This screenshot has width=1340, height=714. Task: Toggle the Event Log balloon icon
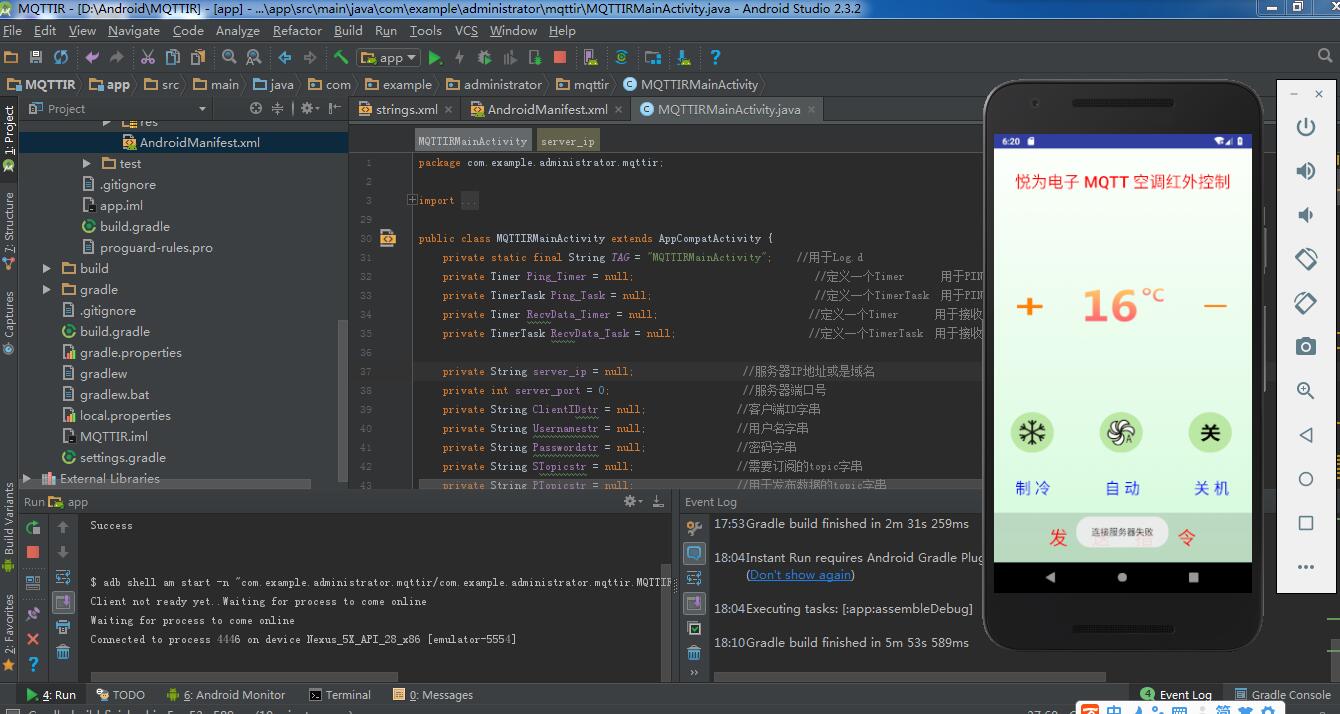tap(693, 553)
